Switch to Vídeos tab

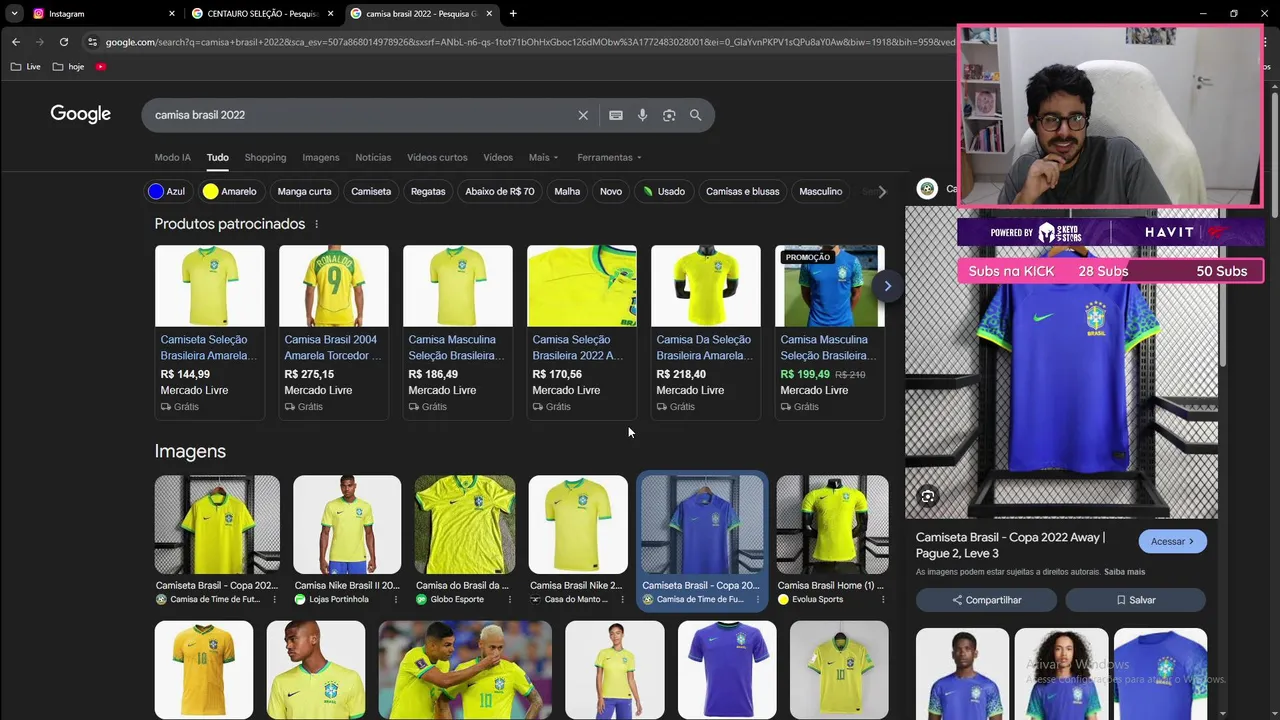pyautogui.click(x=498, y=157)
